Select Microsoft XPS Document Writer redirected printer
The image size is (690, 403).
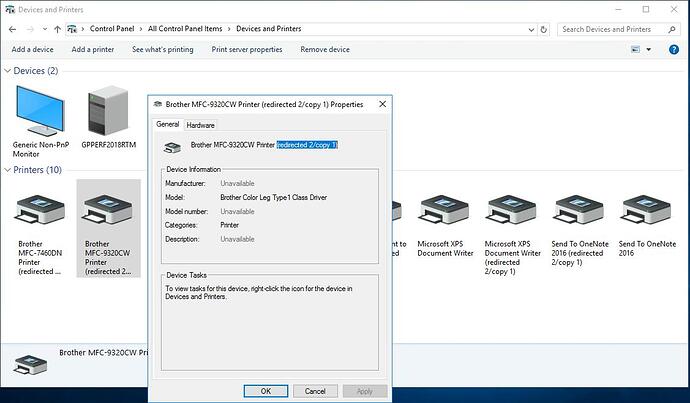[x=512, y=232]
